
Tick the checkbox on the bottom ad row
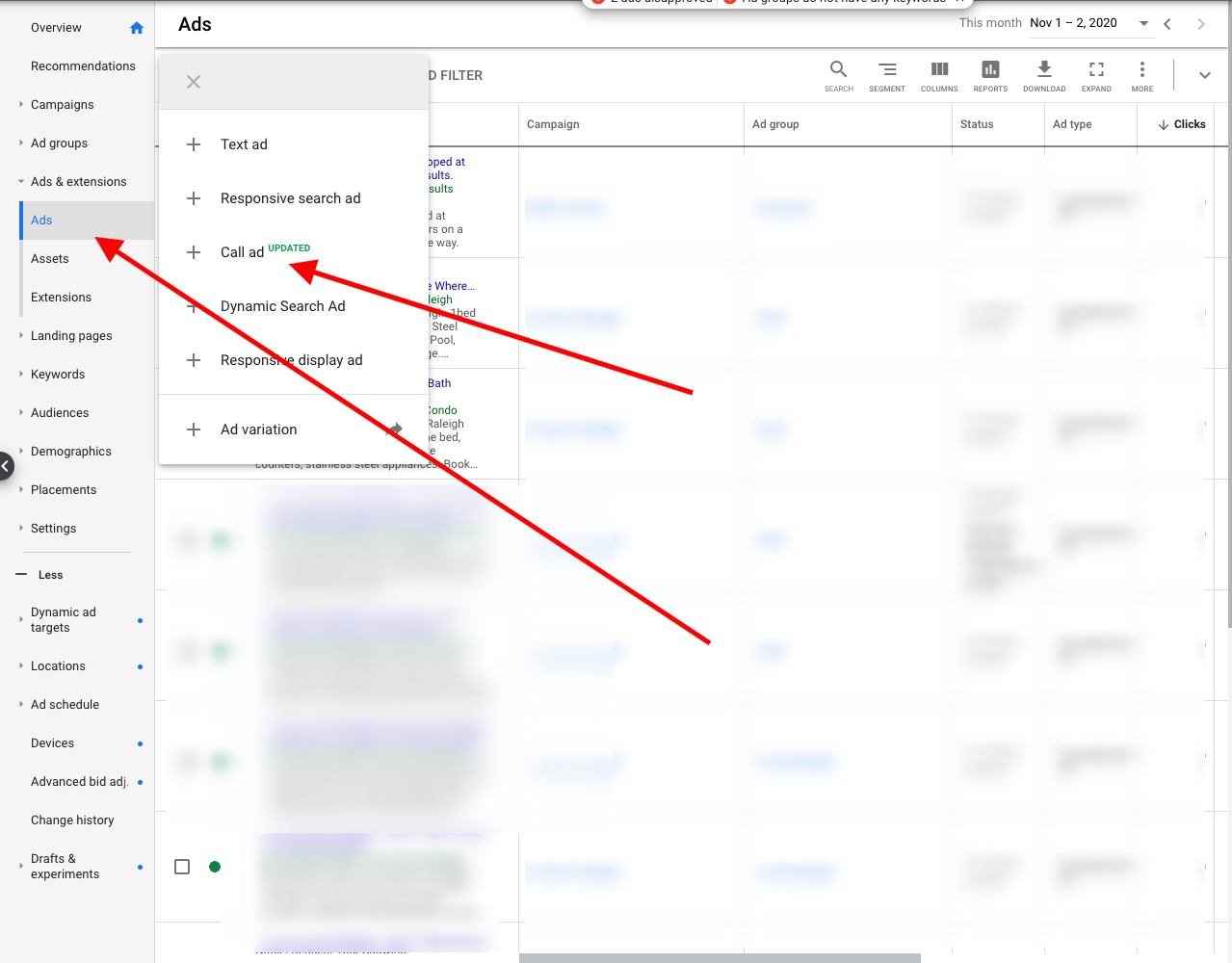coord(182,867)
